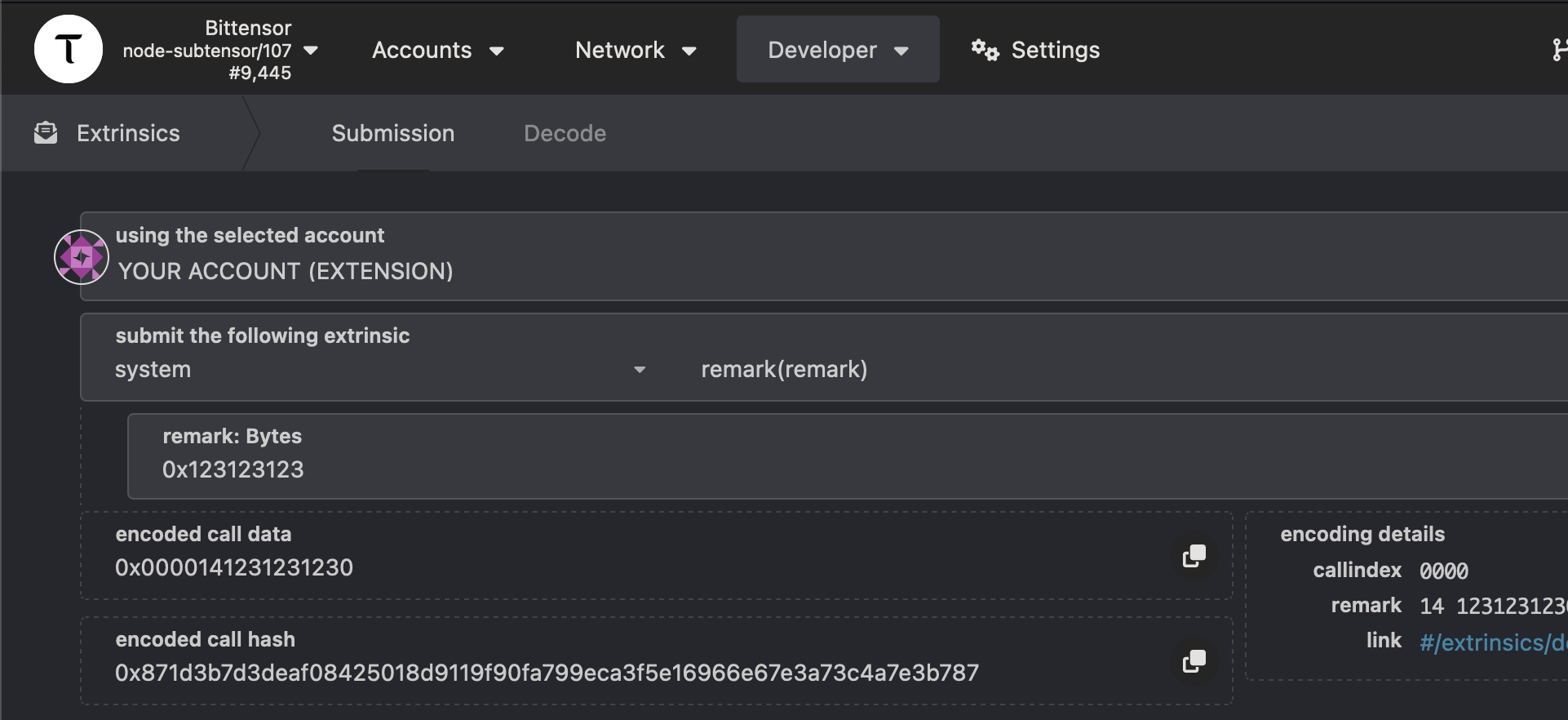This screenshot has height=720, width=1568.
Task: Click the Bittensor T logo icon
Action: (69, 49)
